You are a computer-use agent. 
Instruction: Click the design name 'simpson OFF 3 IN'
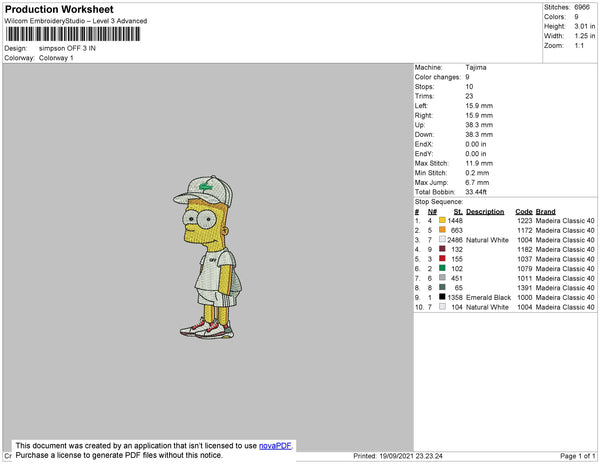tap(67, 48)
